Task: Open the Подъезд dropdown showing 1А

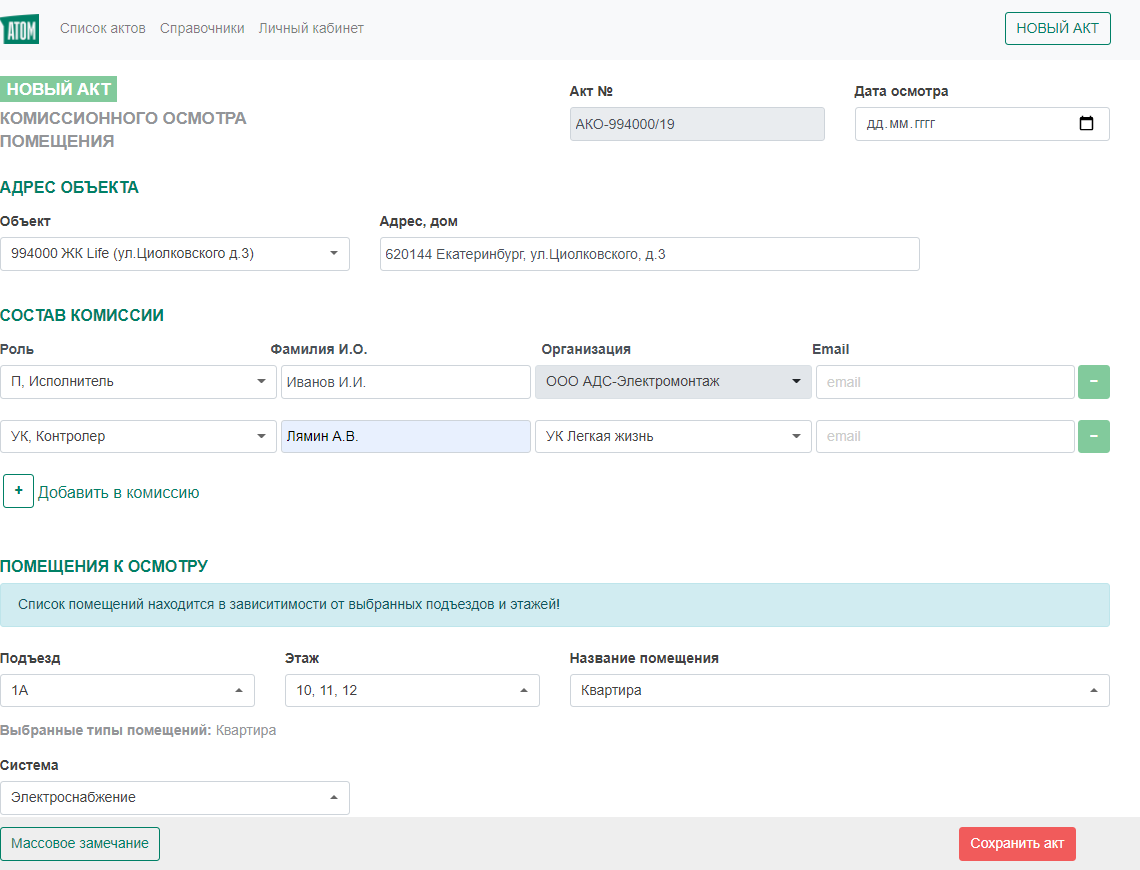Action: tap(127, 690)
